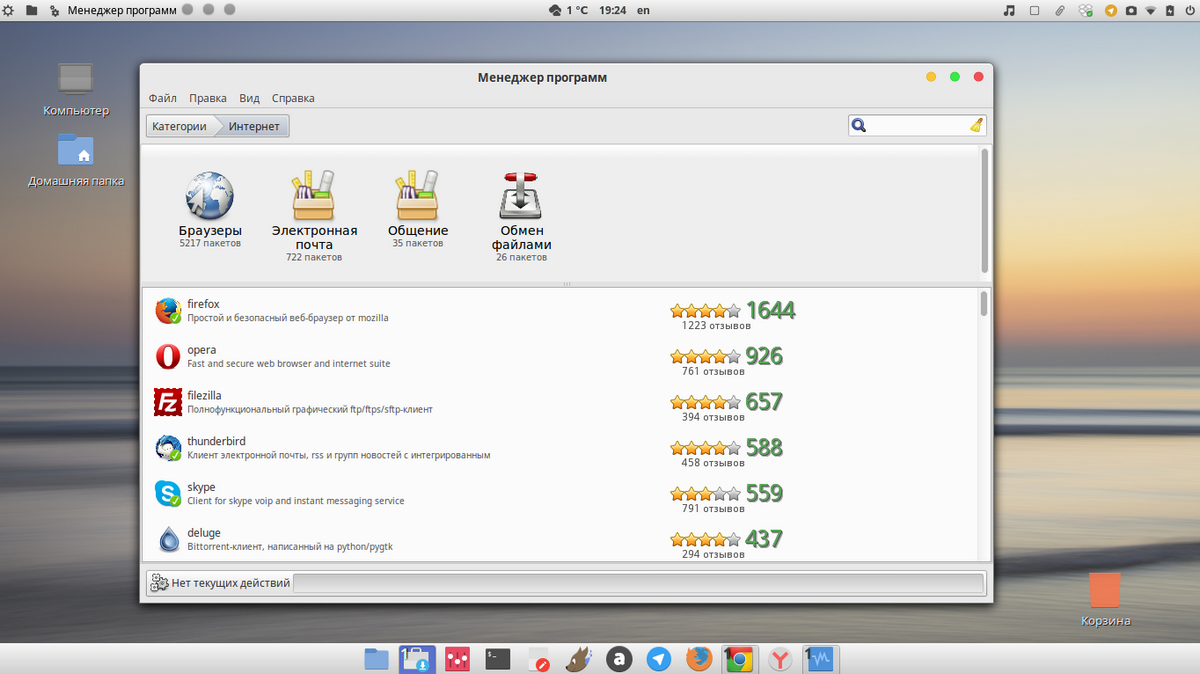
Task: Open the Справка menu
Action: (x=293, y=98)
